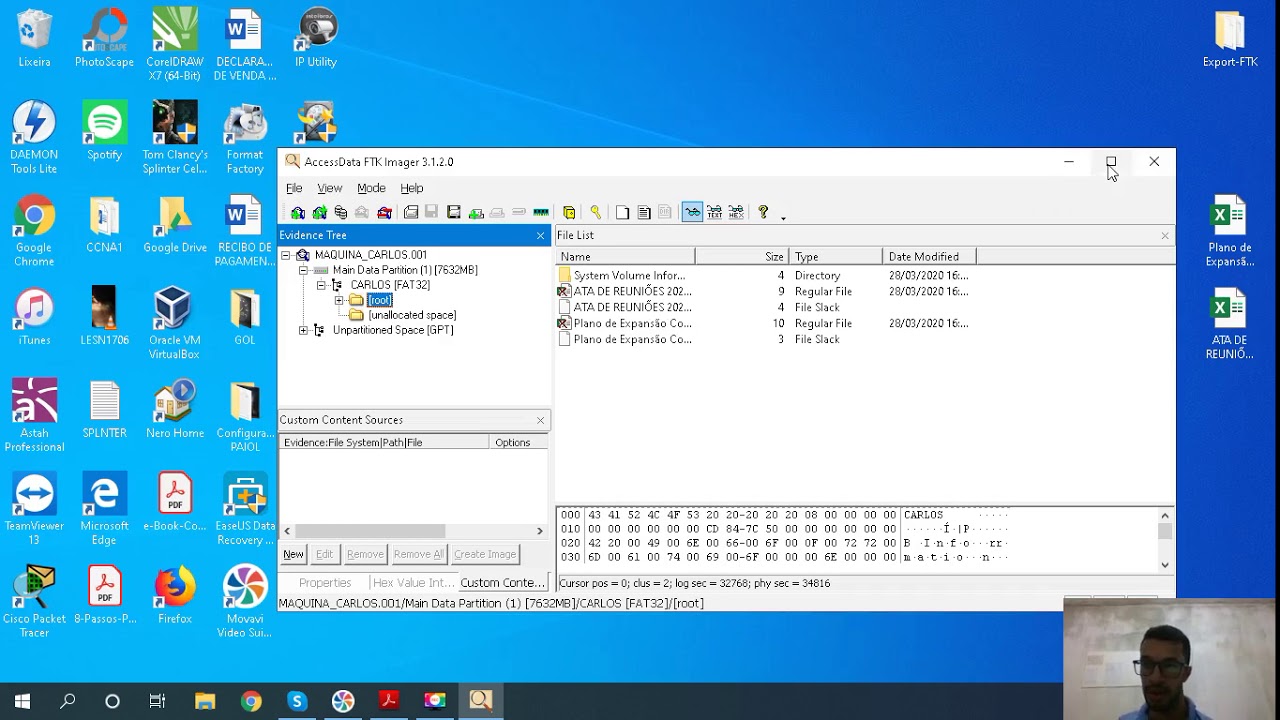1280x720 pixels.
Task: Expand the Unpartitioned Space [GPT] node
Action: tap(304, 330)
